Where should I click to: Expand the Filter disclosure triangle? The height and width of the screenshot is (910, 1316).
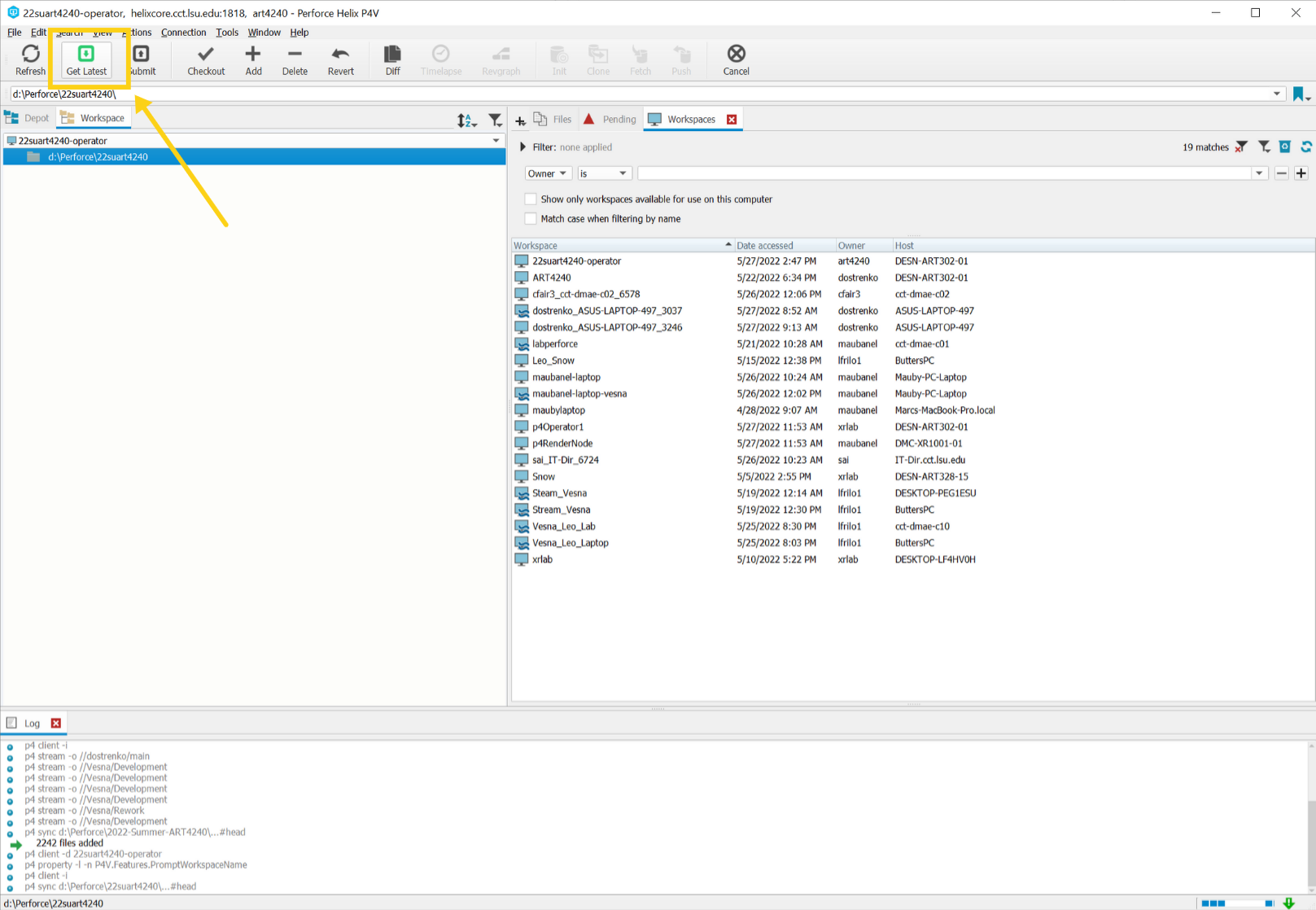click(522, 147)
